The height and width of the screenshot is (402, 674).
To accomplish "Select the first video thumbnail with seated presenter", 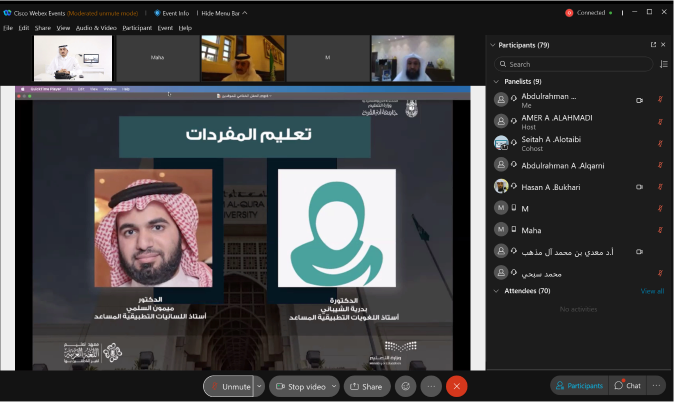I will click(x=73, y=58).
